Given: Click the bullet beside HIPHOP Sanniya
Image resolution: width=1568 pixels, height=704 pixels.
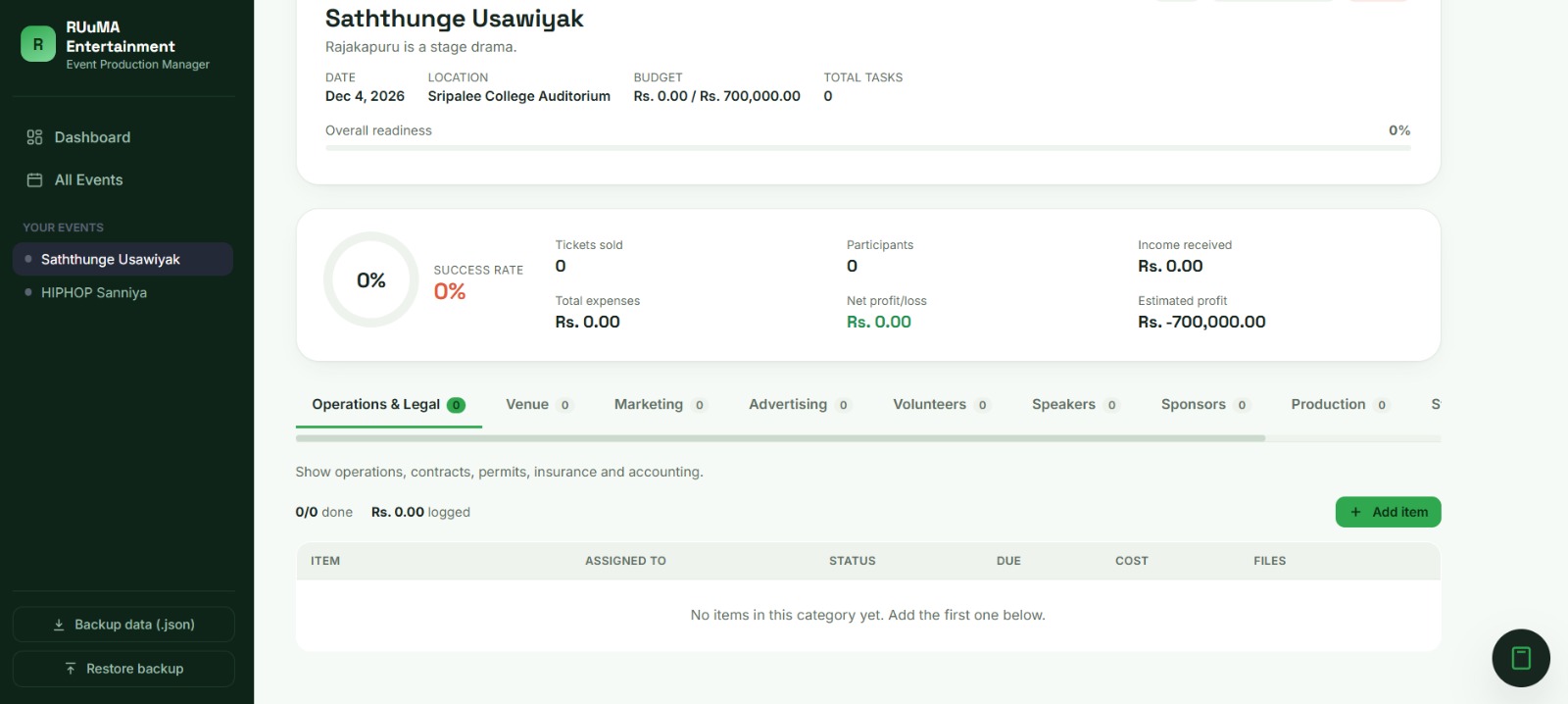Looking at the screenshot, I should coord(28,292).
